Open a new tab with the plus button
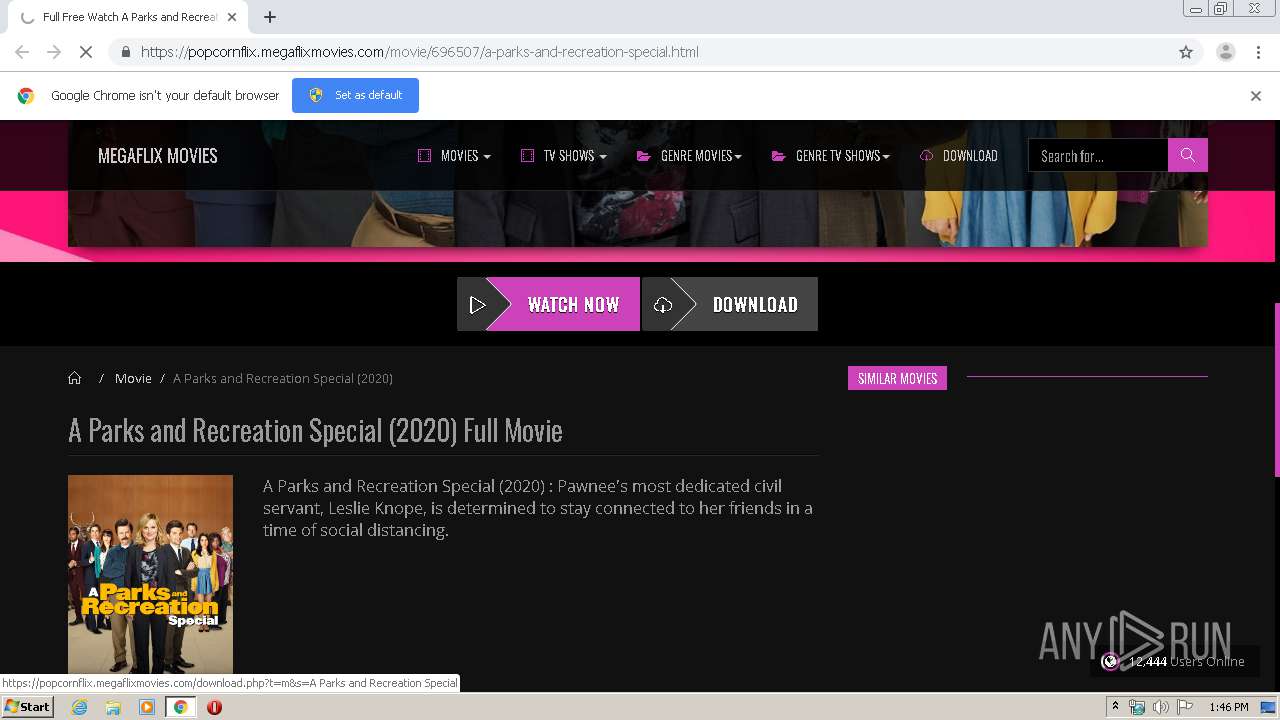Screen dimensions: 1280x720 270,17
